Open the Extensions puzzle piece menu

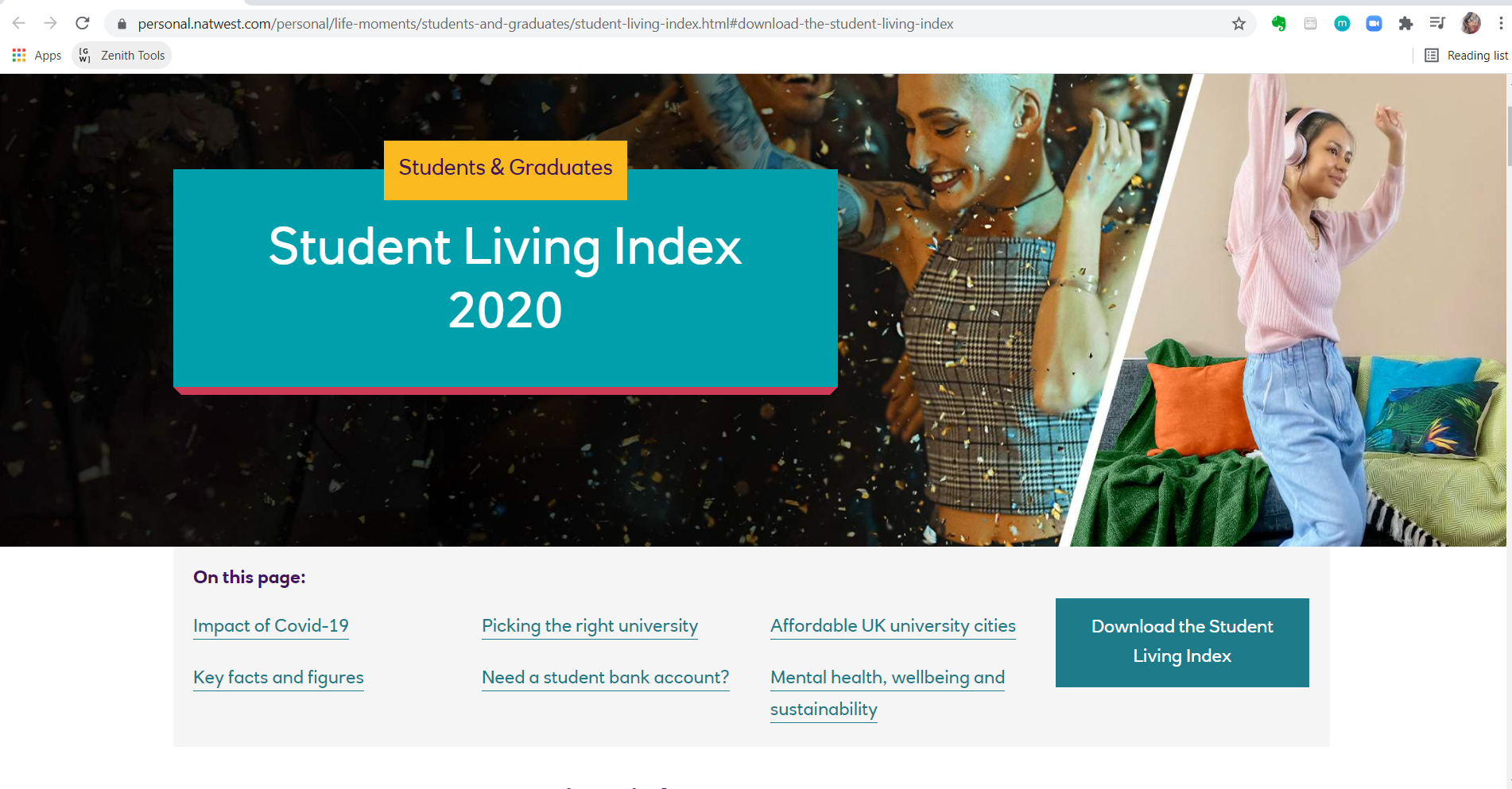pyautogui.click(x=1405, y=24)
